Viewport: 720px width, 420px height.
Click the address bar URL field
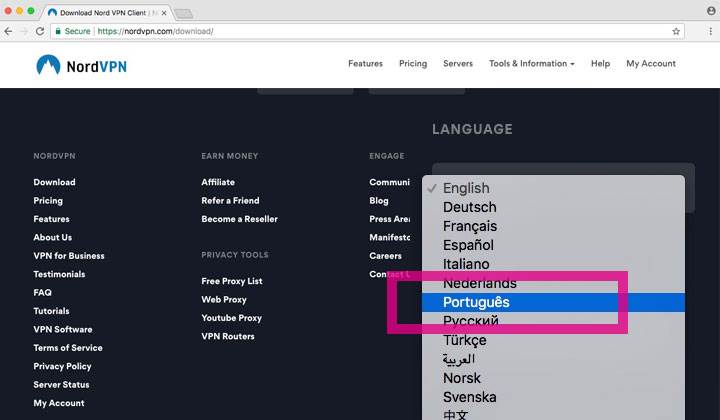coord(367,31)
